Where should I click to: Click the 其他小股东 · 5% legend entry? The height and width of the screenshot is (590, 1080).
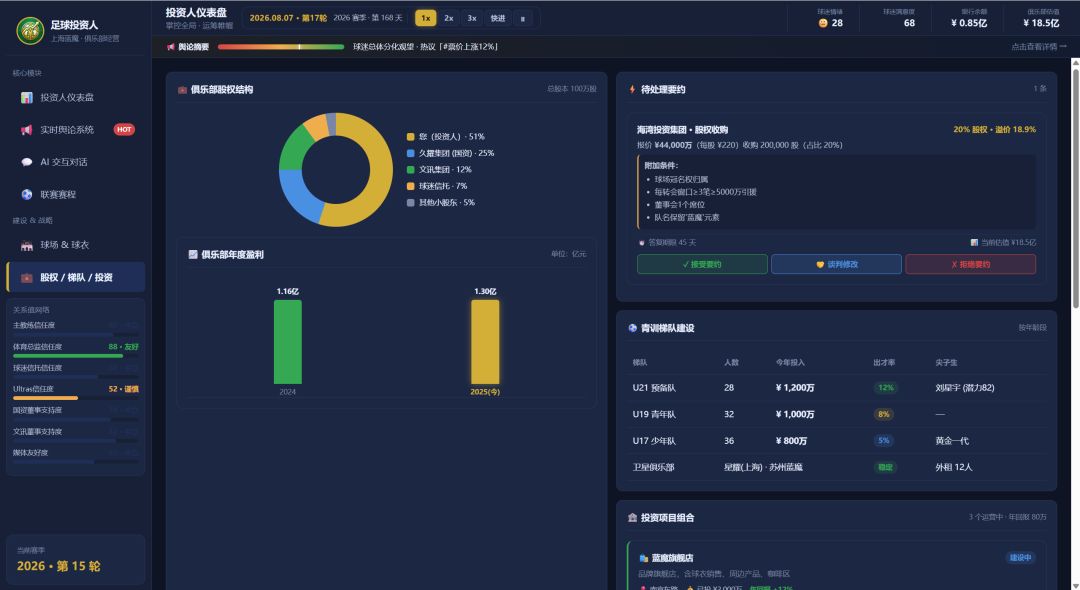point(441,203)
